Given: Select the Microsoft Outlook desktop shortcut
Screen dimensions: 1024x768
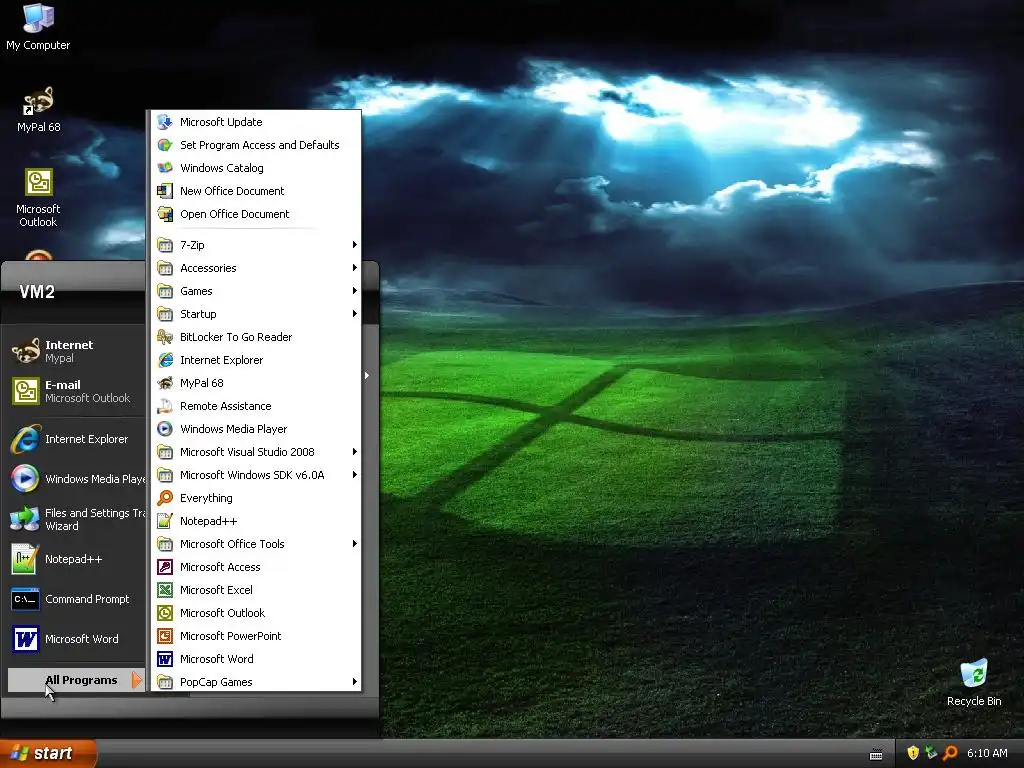Looking at the screenshot, I should click(38, 198).
